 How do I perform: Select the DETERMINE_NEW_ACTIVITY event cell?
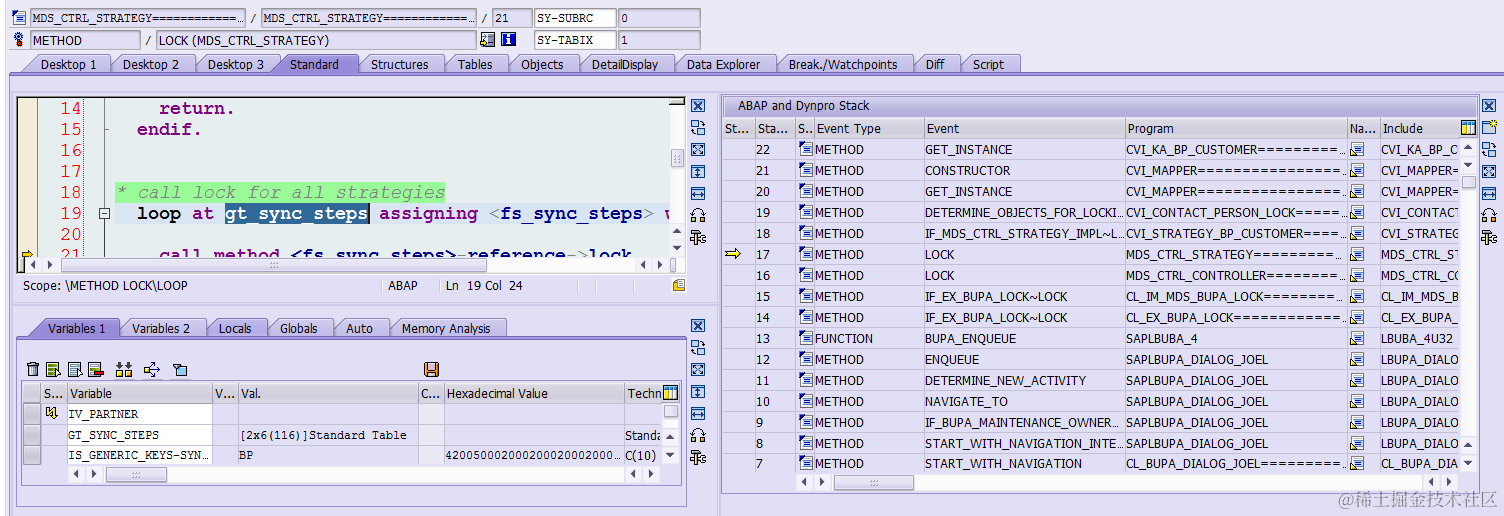1024,380
